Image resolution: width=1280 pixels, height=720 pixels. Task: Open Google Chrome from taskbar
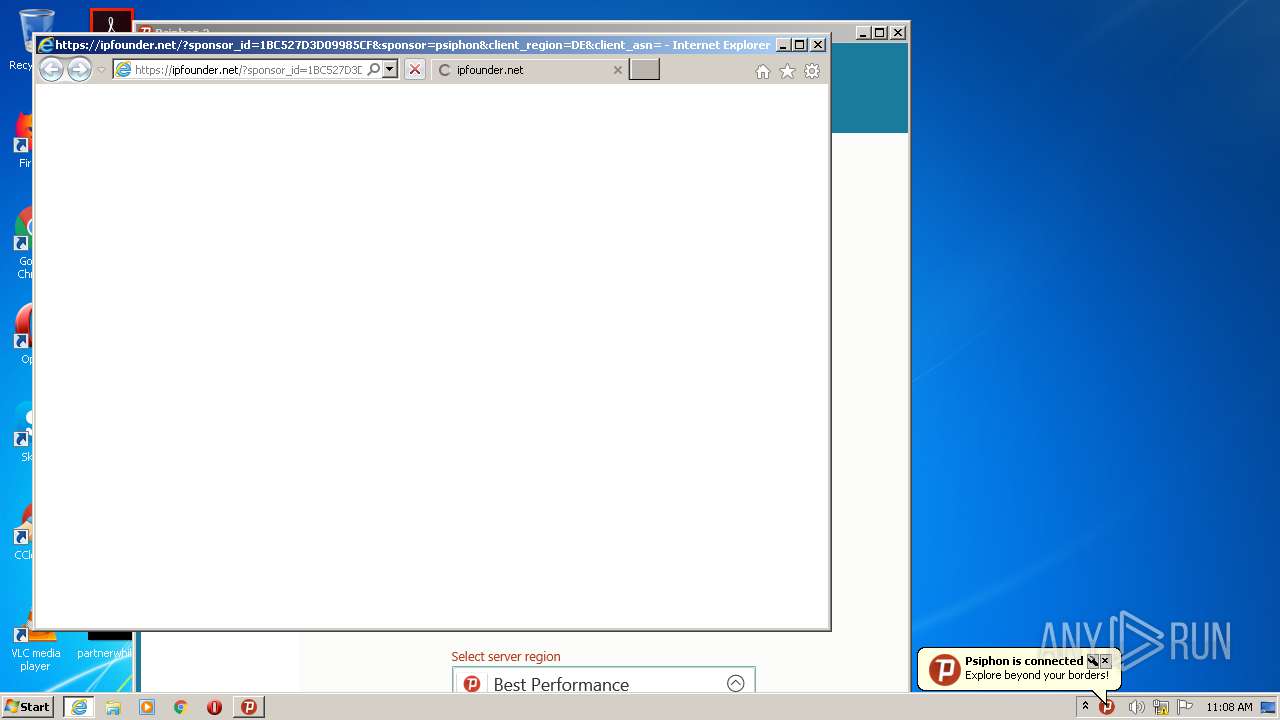[x=181, y=707]
